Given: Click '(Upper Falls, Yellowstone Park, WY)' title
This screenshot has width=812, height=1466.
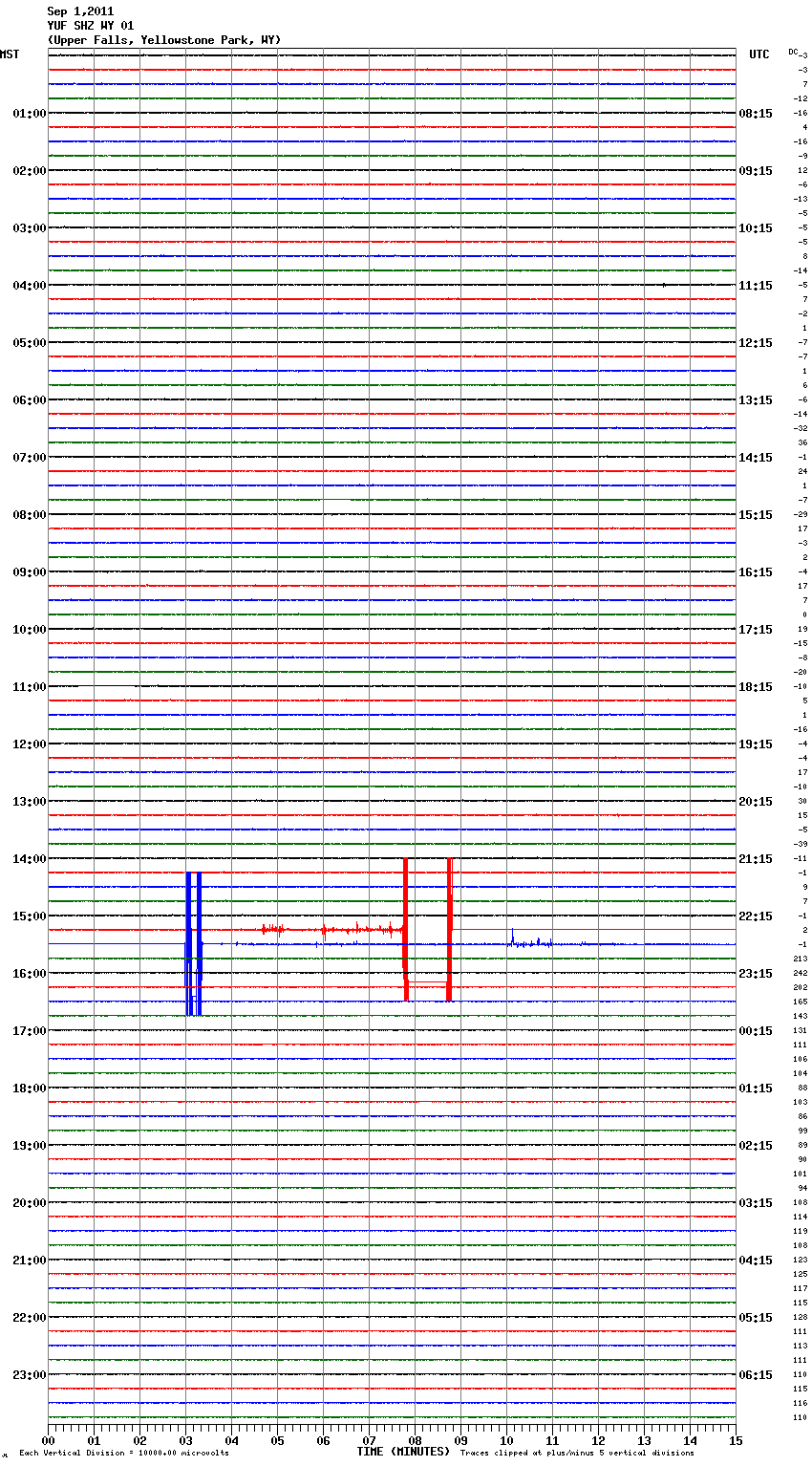Looking at the screenshot, I should click(x=163, y=40).
